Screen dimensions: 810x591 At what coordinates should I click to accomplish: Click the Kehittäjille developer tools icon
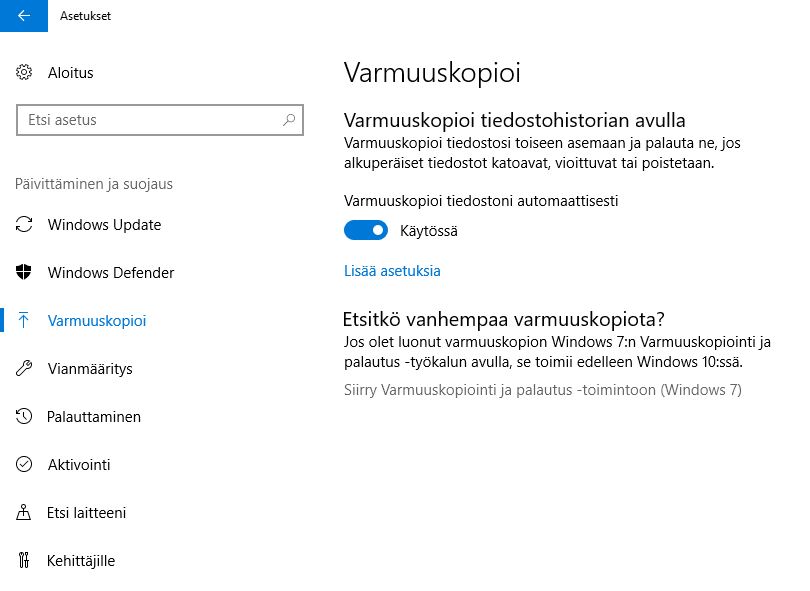[25, 561]
